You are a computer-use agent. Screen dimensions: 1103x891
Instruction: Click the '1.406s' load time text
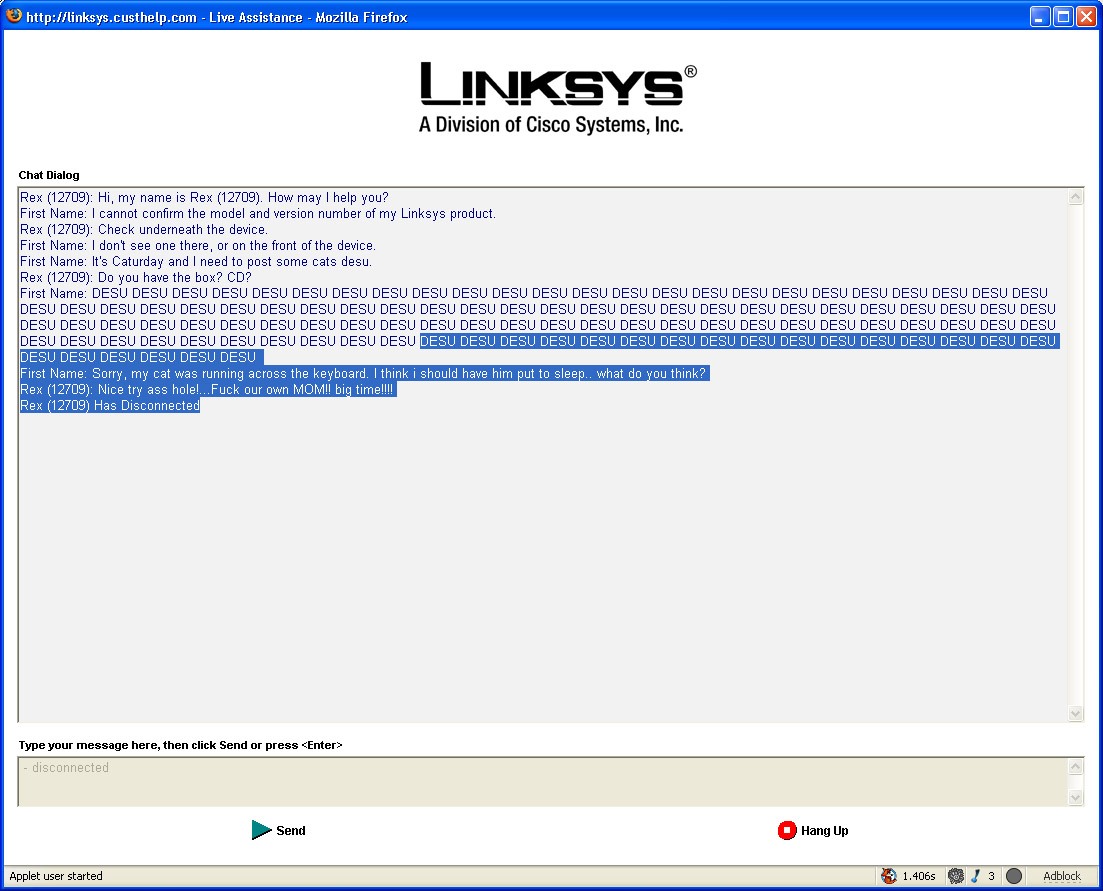click(919, 876)
